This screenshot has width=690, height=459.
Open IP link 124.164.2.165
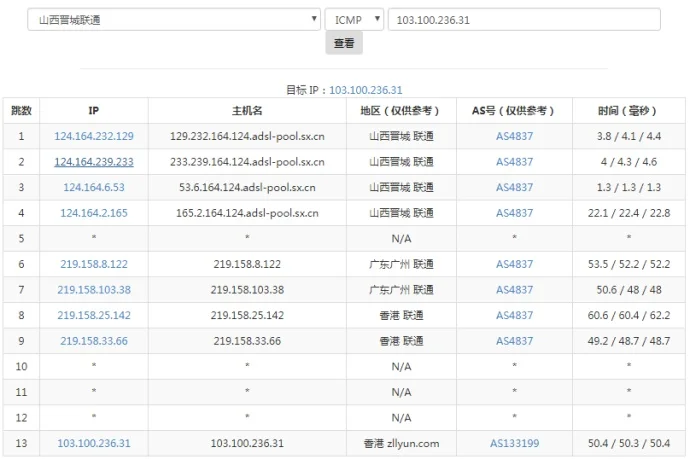pyautogui.click(x=94, y=213)
